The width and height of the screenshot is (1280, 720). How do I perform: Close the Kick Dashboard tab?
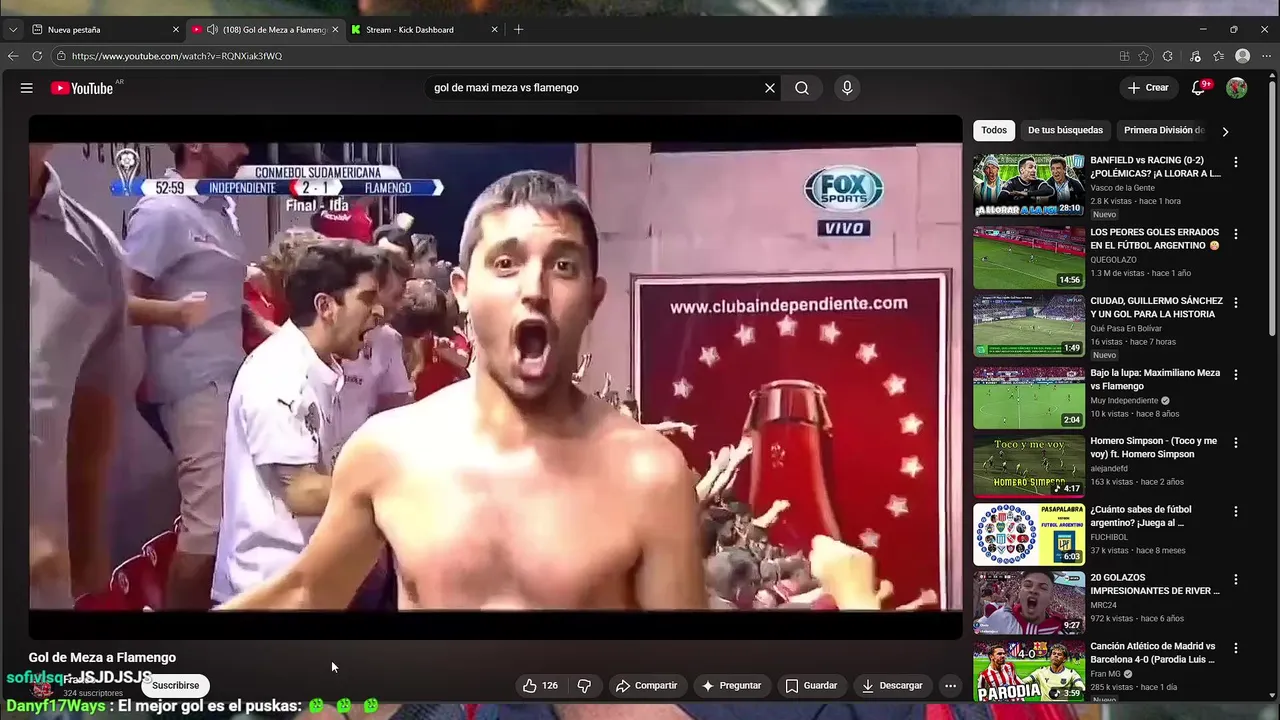click(494, 30)
